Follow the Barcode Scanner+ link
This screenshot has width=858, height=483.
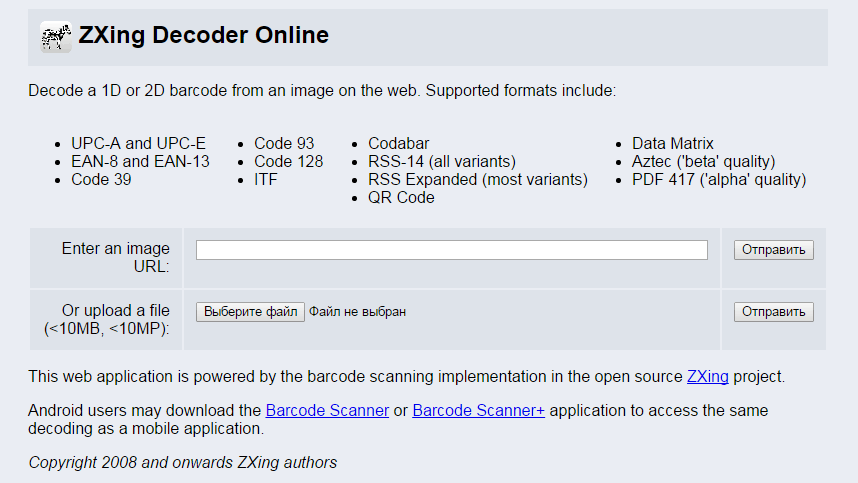[478, 410]
